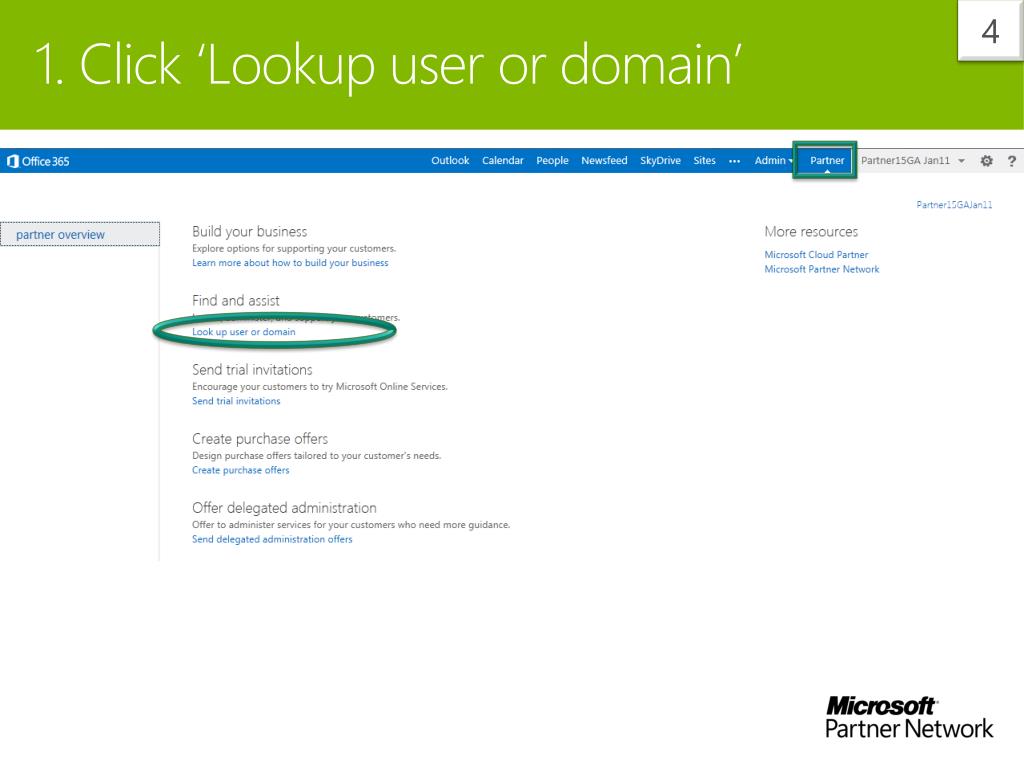The image size is (1024, 768).
Task: Expand the Admin dropdown menu
Action: [x=773, y=161]
